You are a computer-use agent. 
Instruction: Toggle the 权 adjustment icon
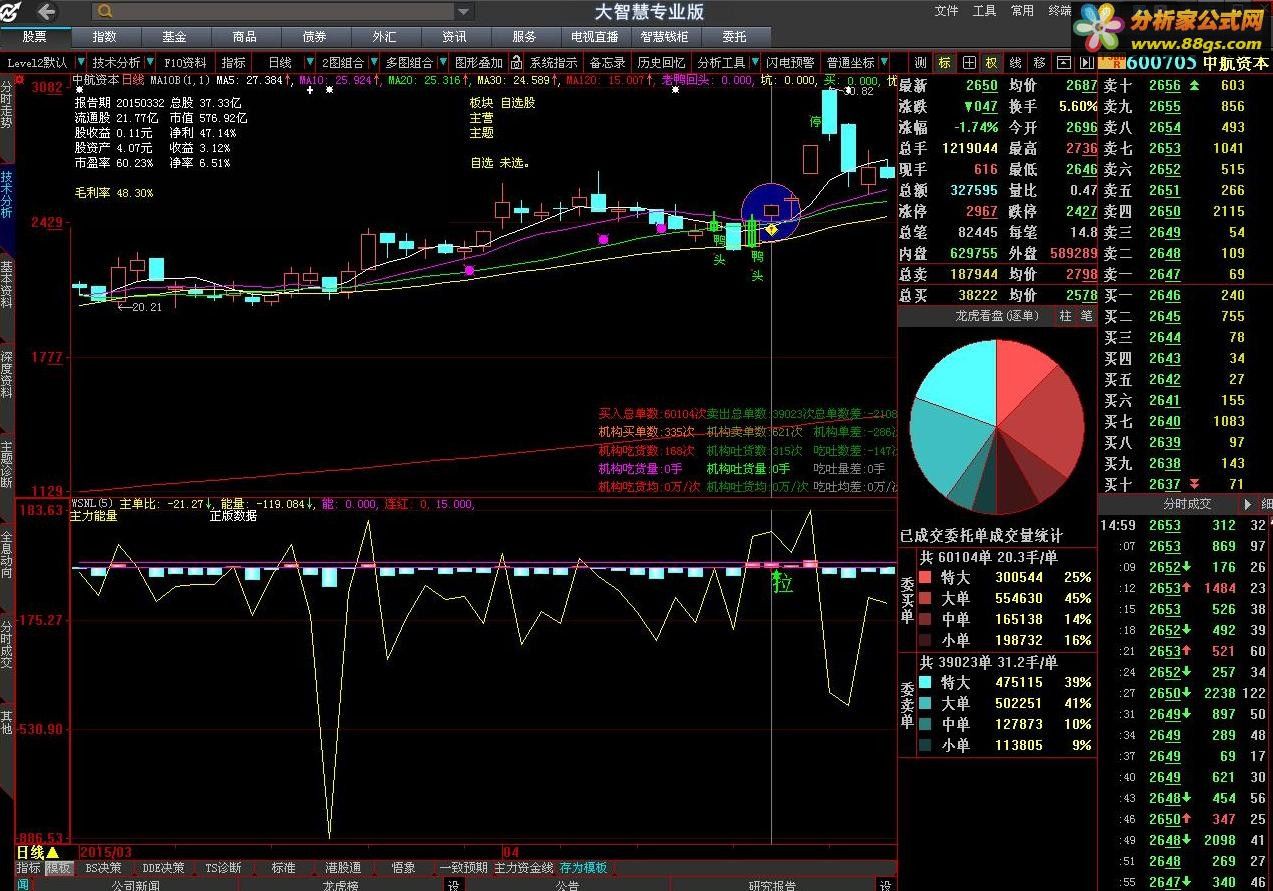tap(991, 62)
